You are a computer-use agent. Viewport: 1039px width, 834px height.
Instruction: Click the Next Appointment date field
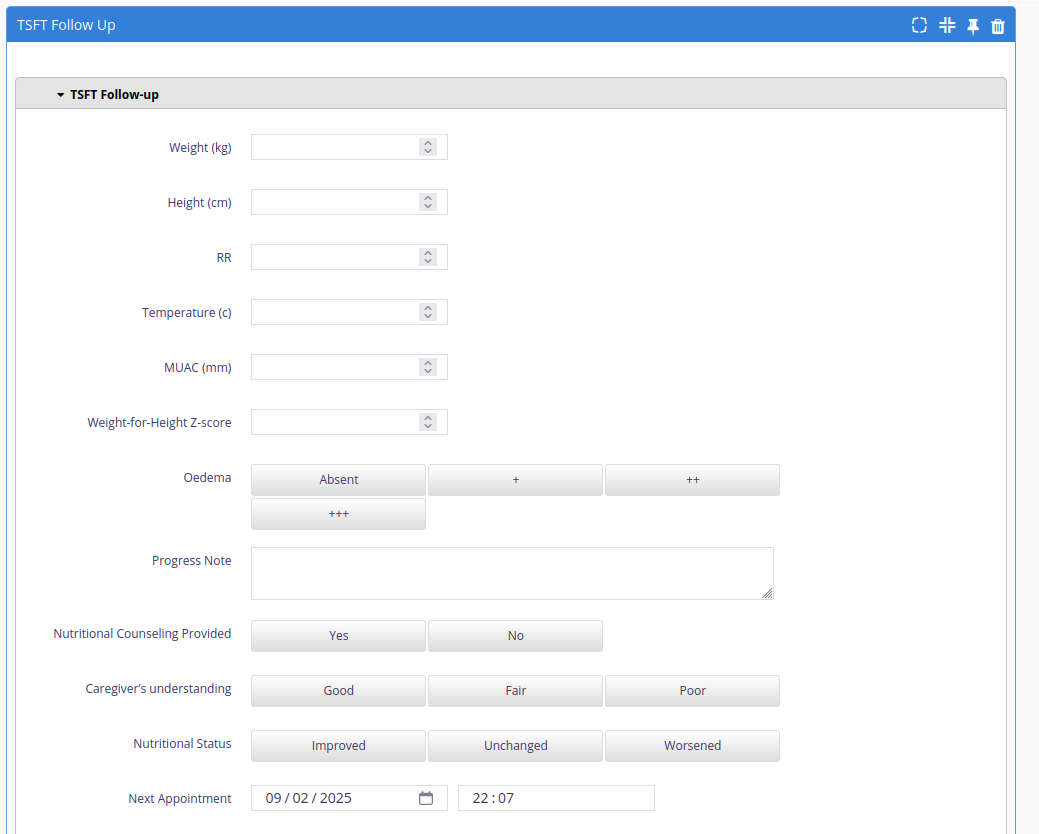tap(349, 798)
